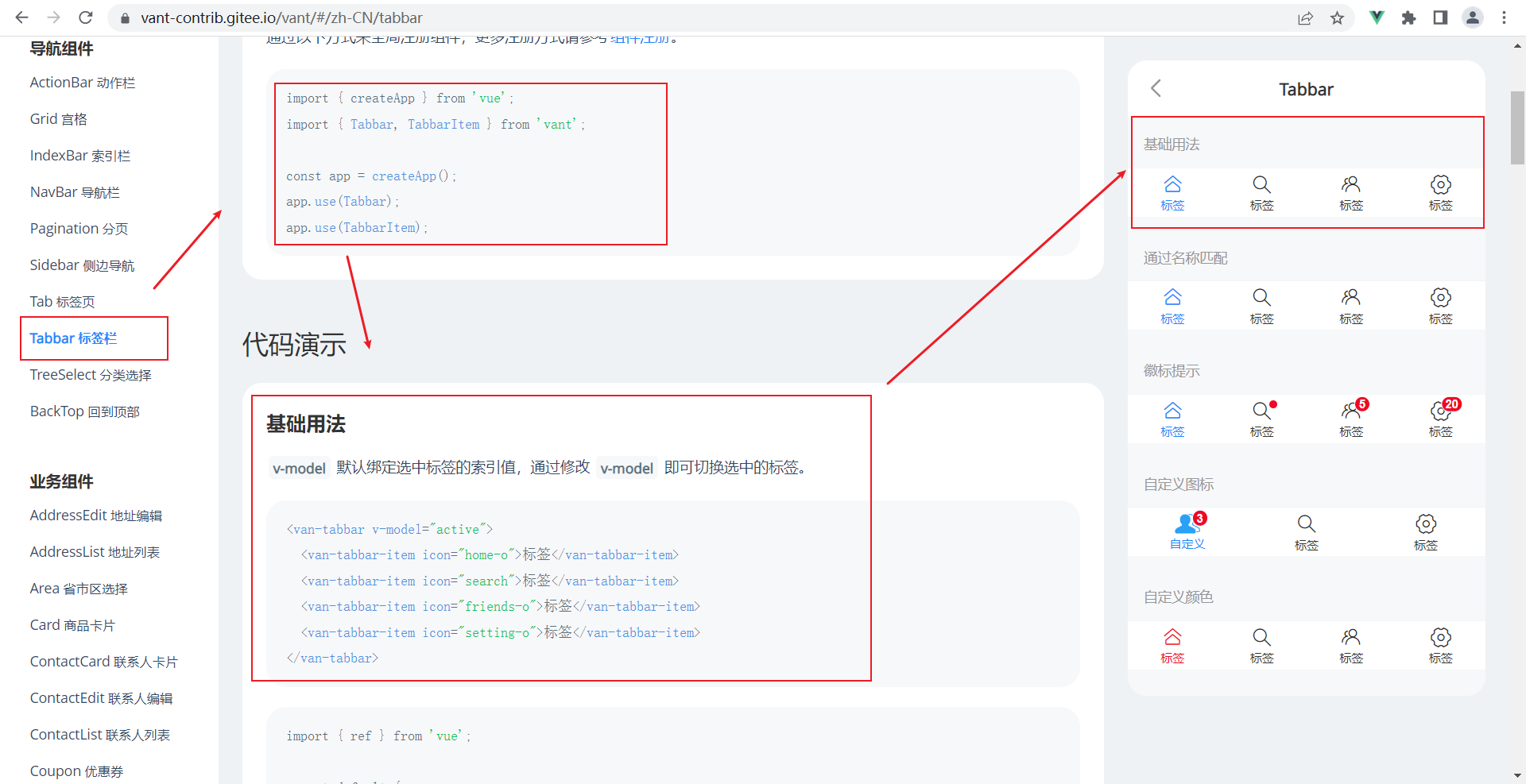This screenshot has width=1526, height=784.
Task: Open the Vue devtools extension icon
Action: coord(1377,17)
